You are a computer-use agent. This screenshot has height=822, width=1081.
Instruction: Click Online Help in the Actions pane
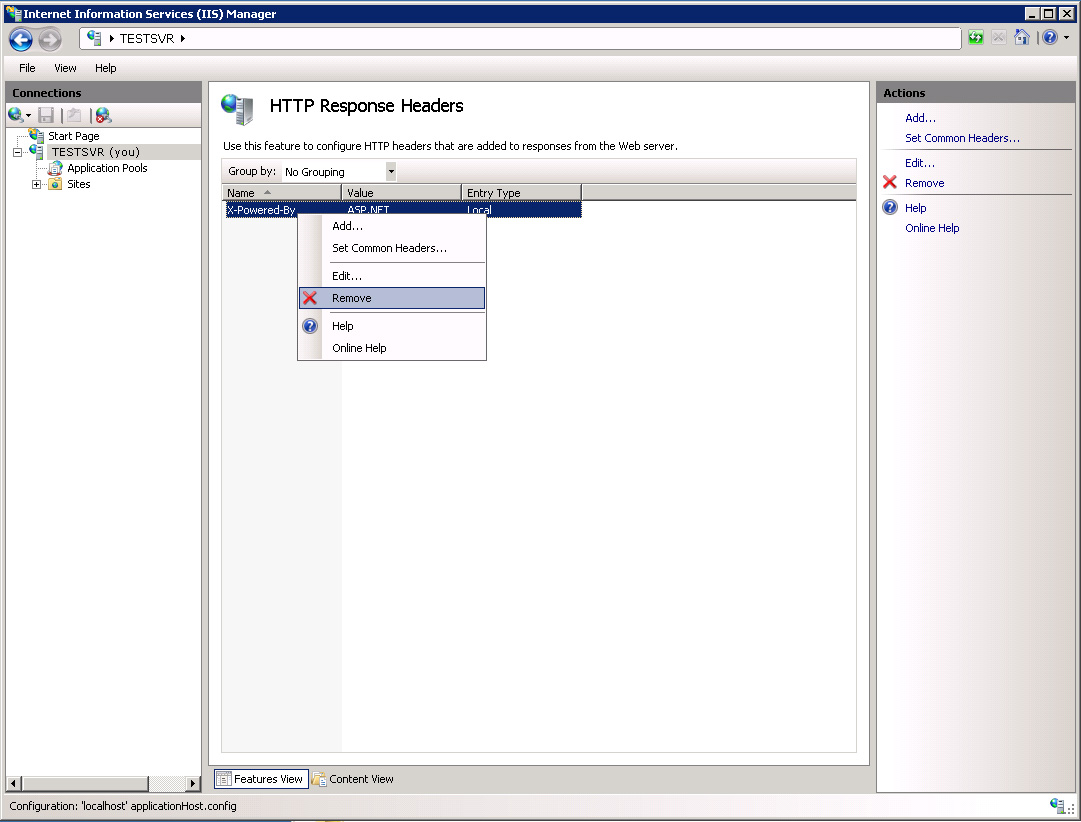(x=932, y=228)
